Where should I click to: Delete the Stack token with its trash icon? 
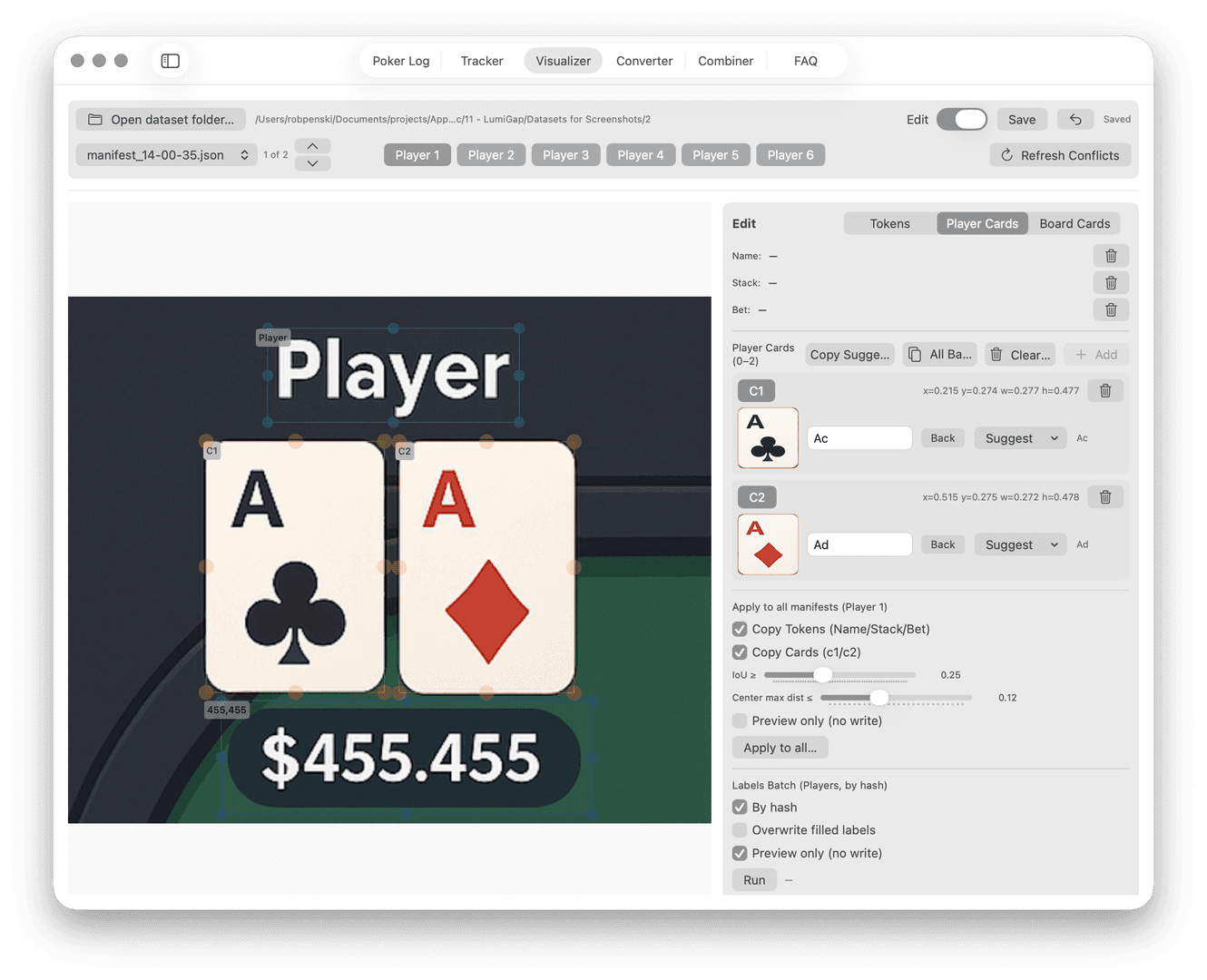(1111, 283)
